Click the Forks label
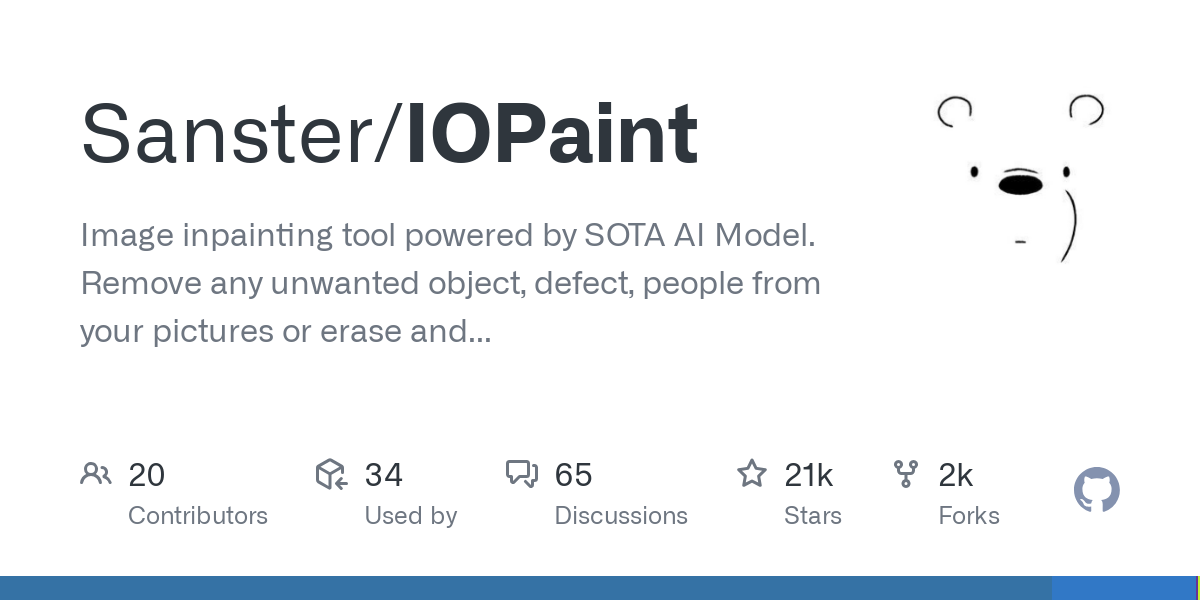 tap(969, 516)
